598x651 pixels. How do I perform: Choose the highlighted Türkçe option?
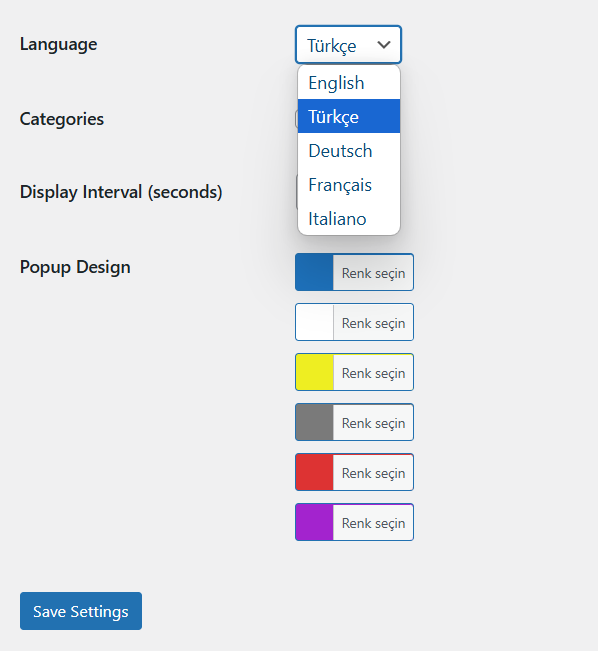pos(349,116)
